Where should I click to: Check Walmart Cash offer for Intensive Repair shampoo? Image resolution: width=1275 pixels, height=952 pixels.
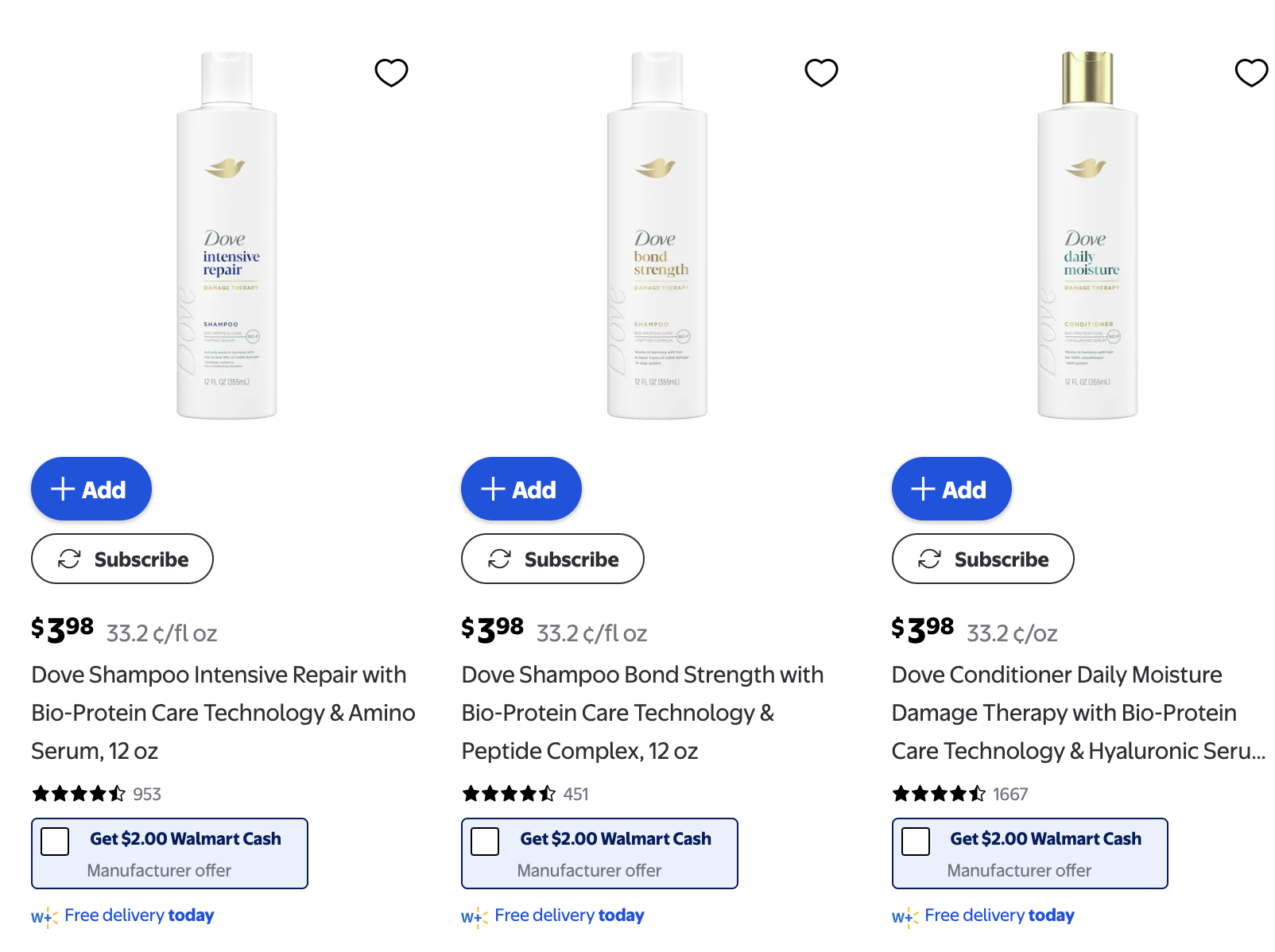(x=54, y=842)
